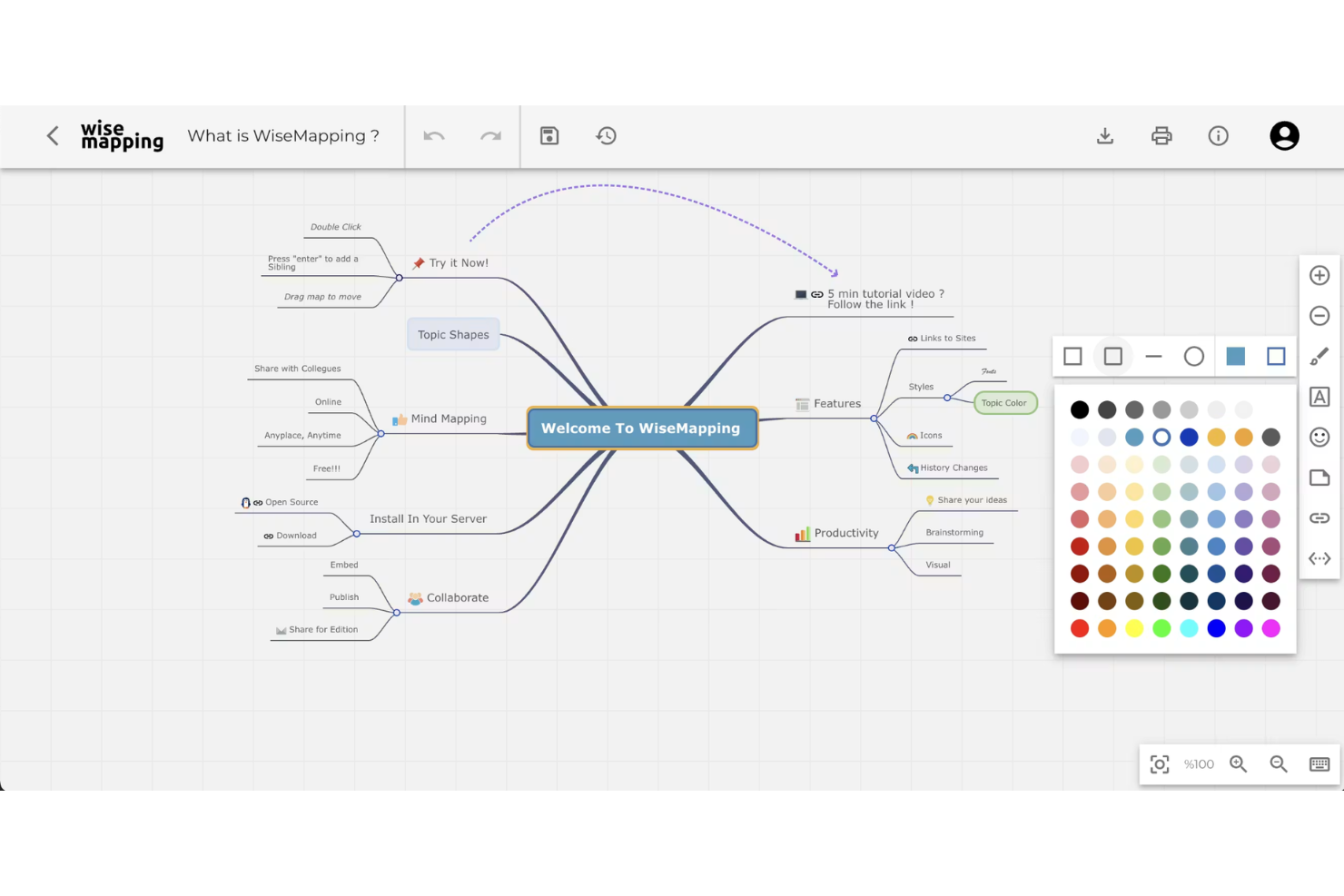1344x896 pixels.
Task: Click the %100 zoom level indicator
Action: pos(1199,764)
